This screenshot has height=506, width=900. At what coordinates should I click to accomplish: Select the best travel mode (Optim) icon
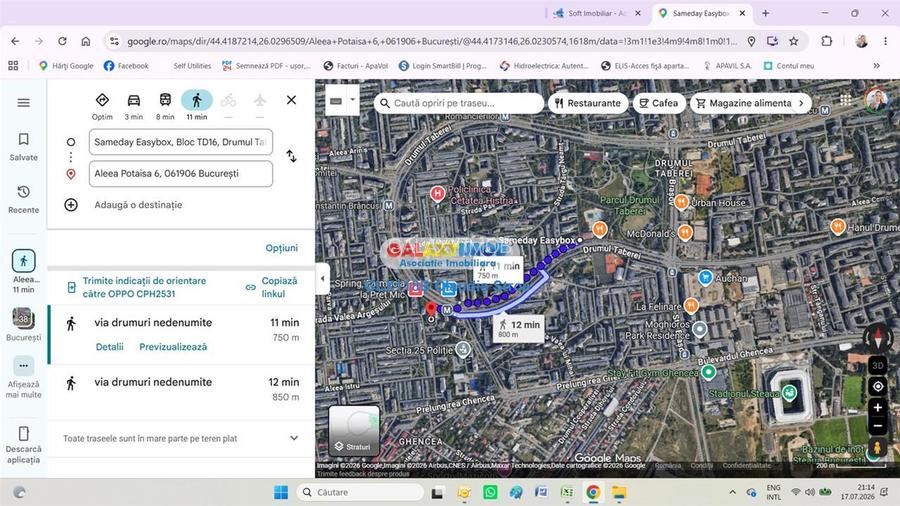102,100
